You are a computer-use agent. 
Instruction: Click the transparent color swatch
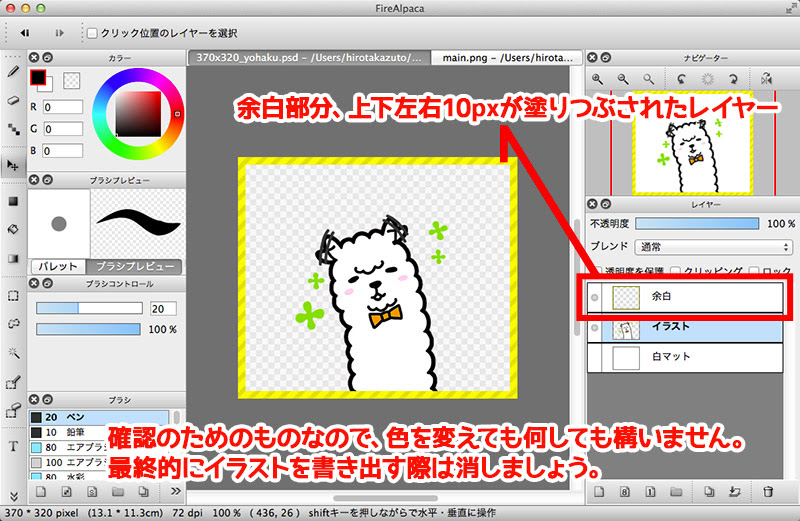pyautogui.click(x=71, y=81)
